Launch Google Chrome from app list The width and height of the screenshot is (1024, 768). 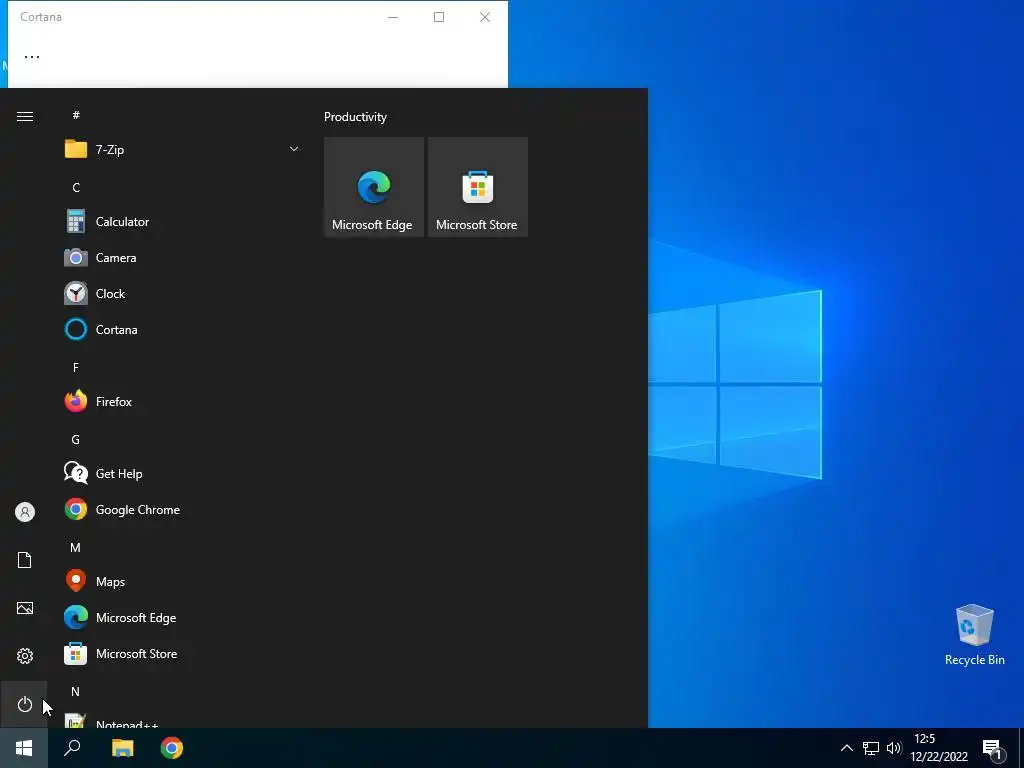[x=183, y=509]
